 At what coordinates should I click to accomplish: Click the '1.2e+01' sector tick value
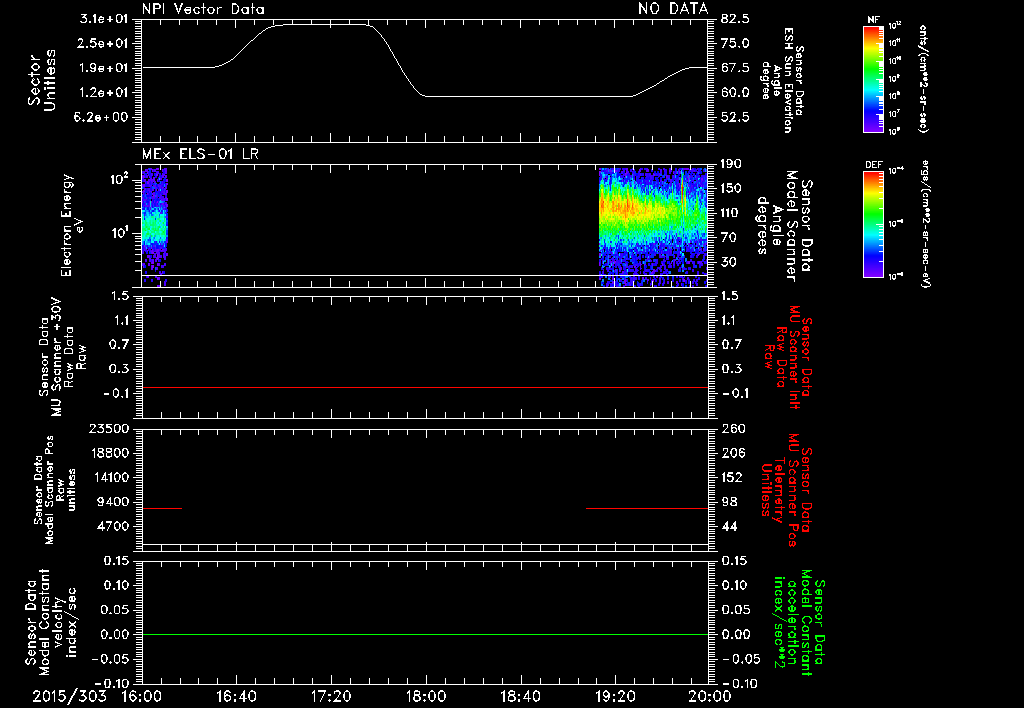pyautogui.click(x=104, y=93)
